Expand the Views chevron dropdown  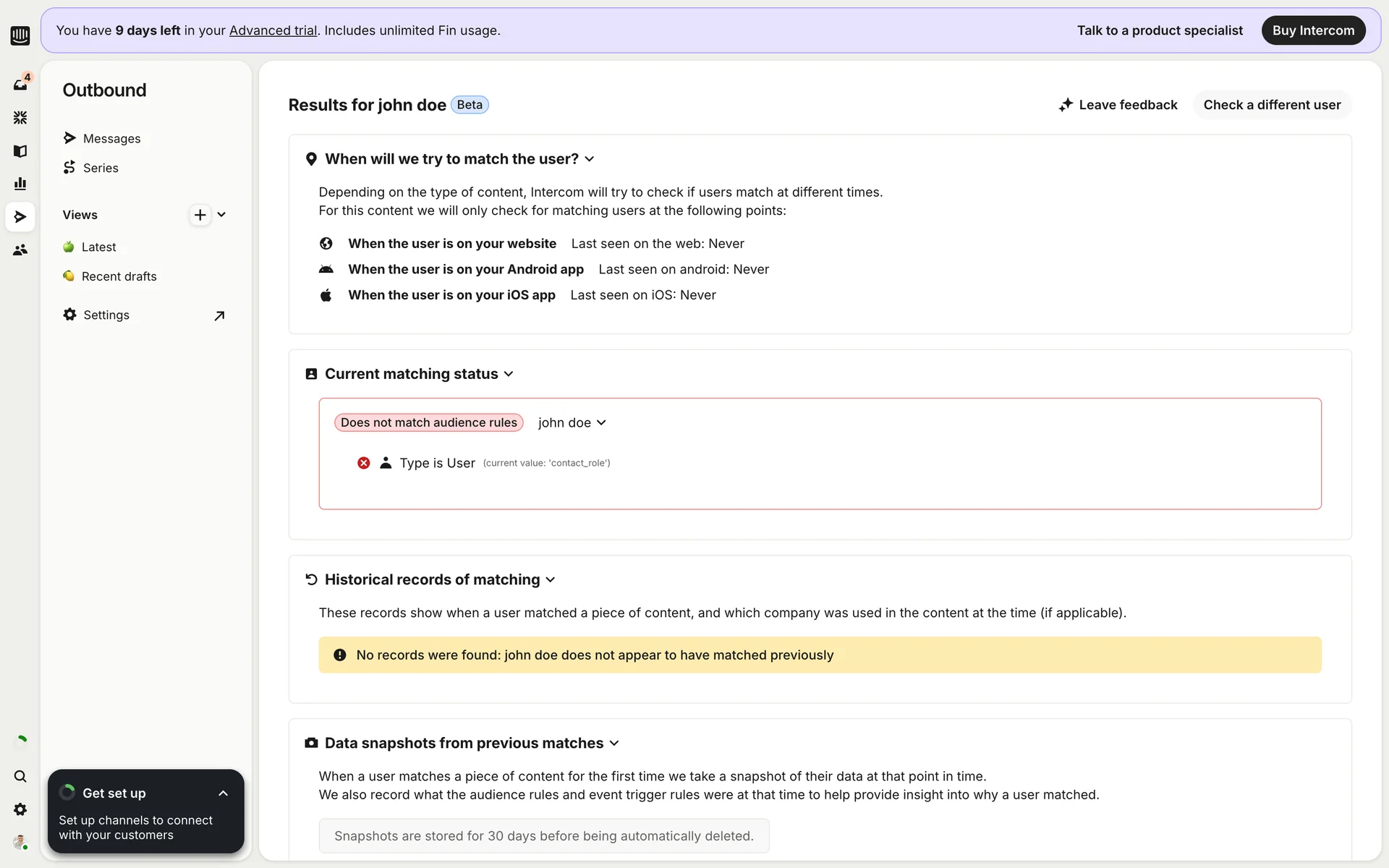pyautogui.click(x=221, y=215)
